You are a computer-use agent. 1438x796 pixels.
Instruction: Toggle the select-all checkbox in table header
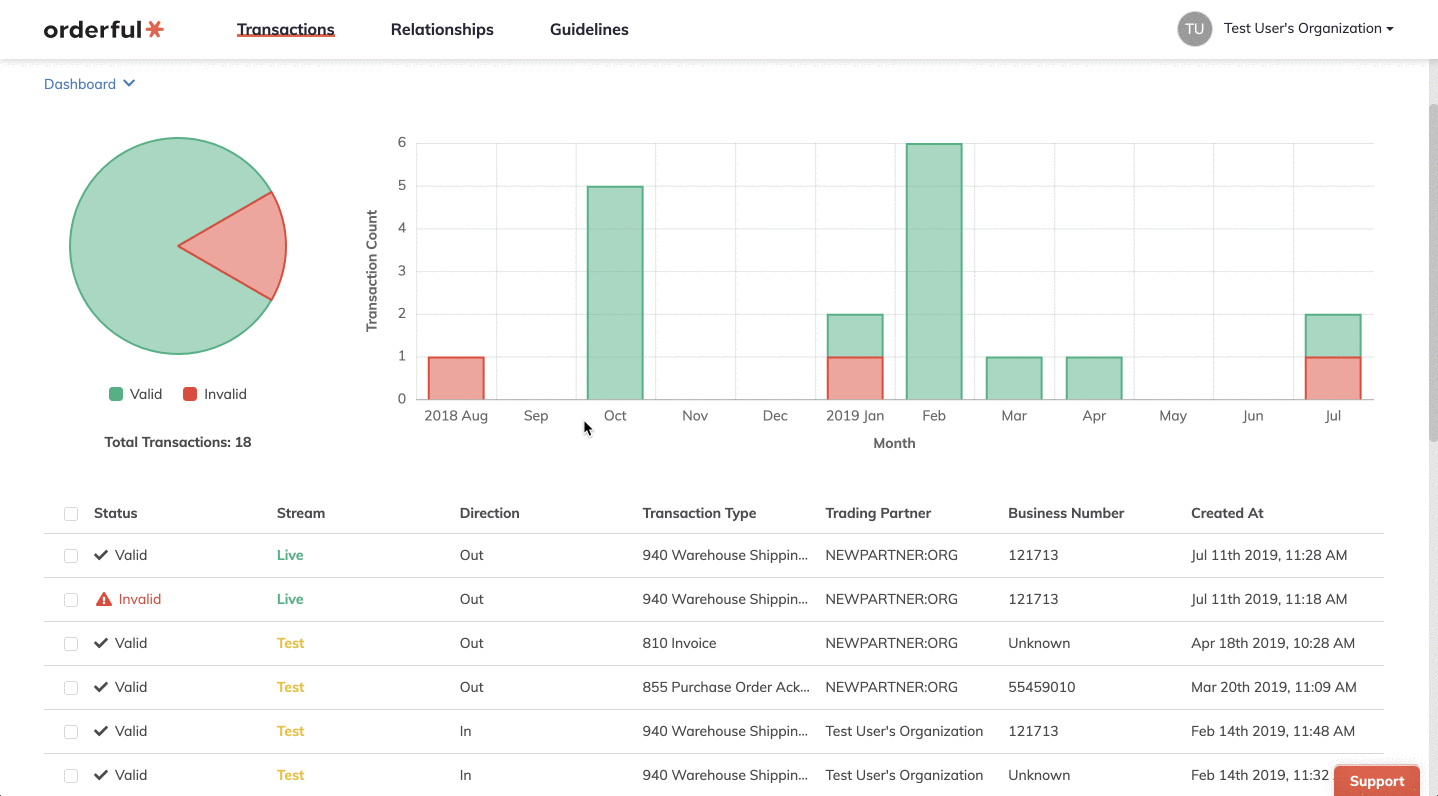point(71,514)
